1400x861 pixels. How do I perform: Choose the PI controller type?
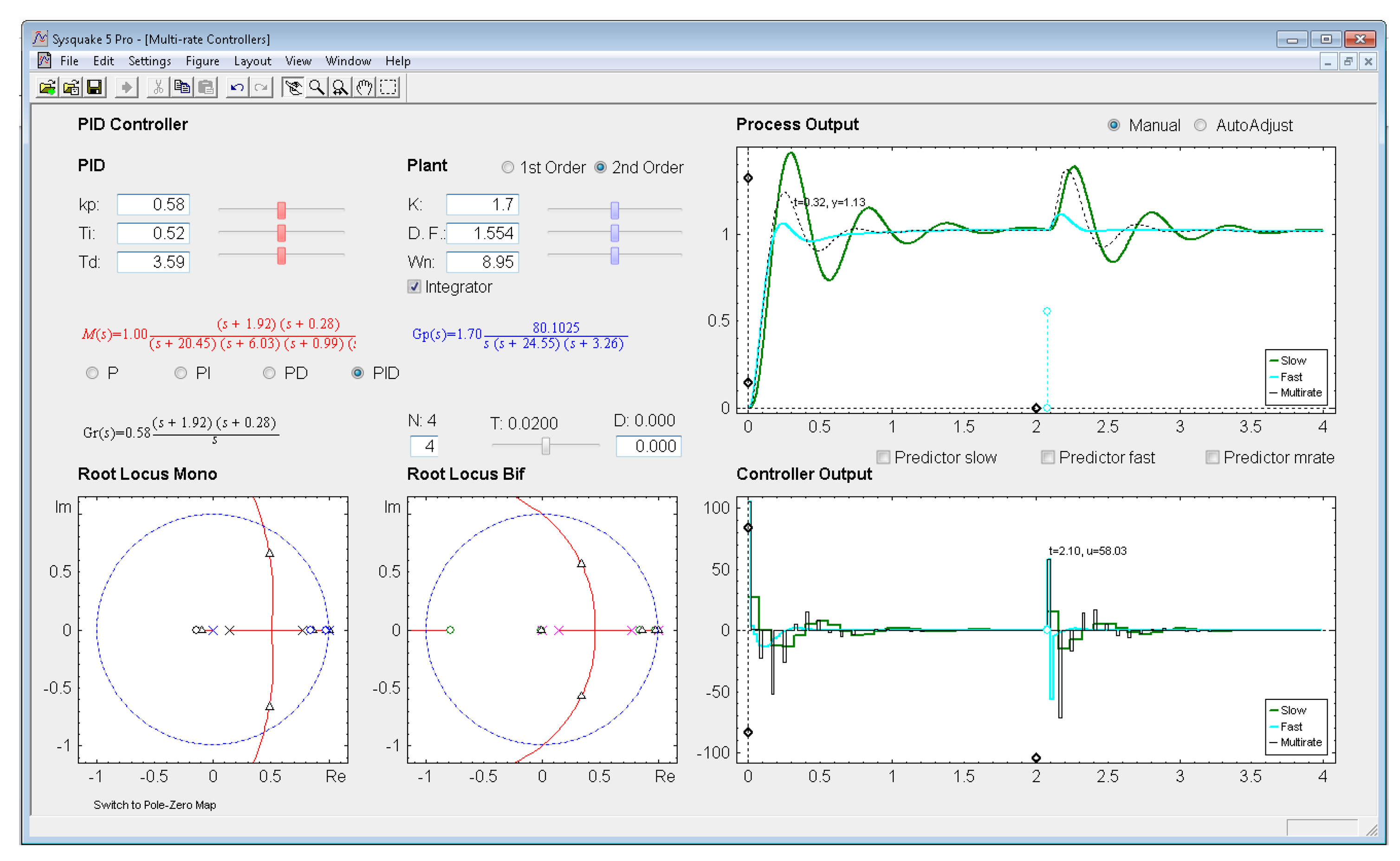point(181,373)
